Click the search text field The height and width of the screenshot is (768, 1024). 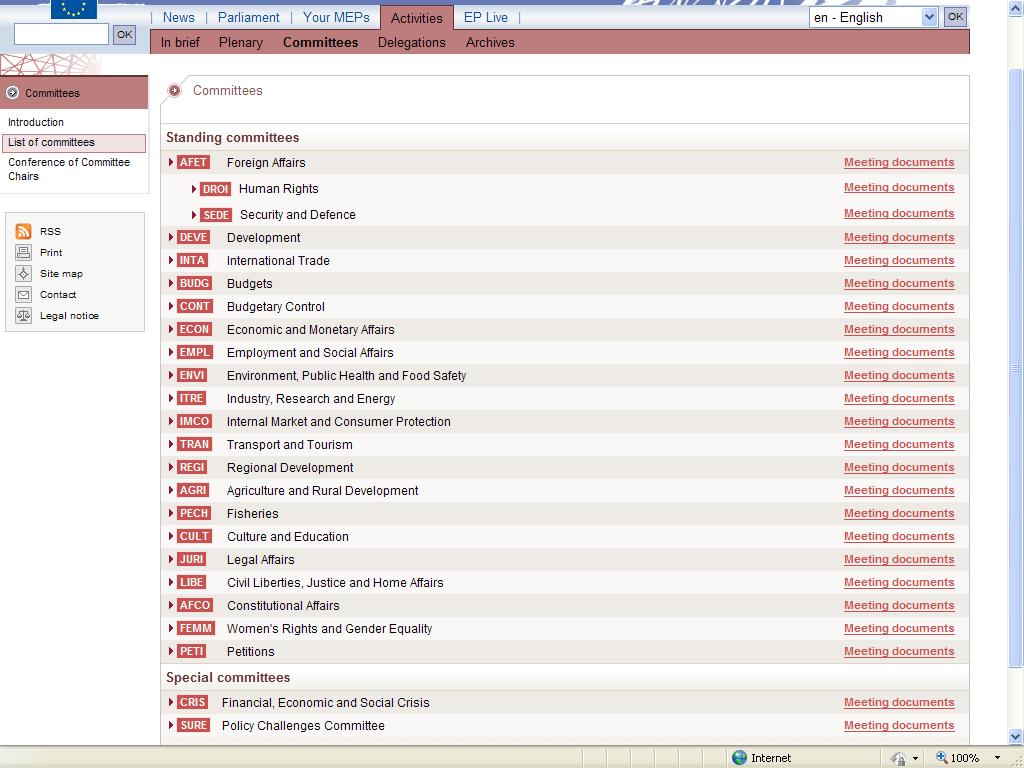click(x=61, y=34)
